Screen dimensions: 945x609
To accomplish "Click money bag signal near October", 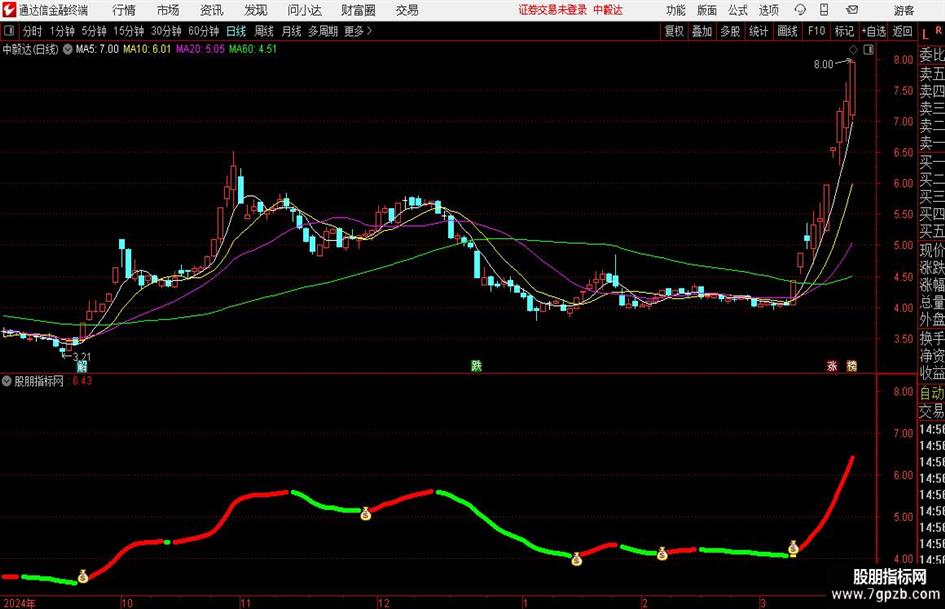I will point(83,576).
